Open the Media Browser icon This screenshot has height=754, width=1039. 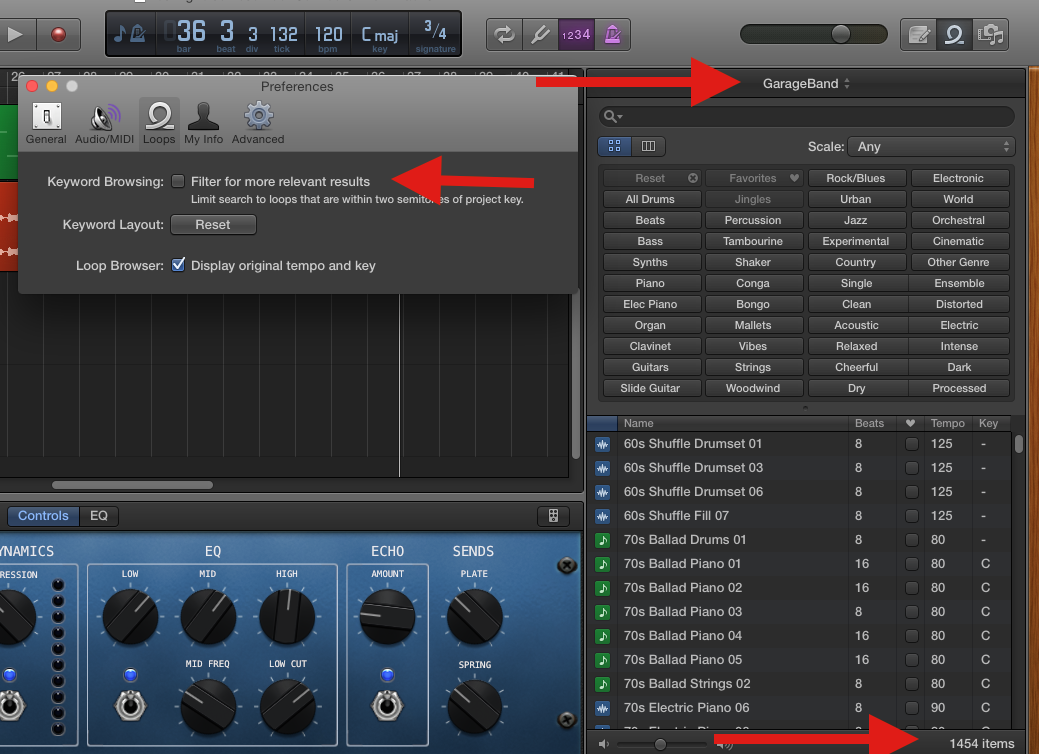tap(991, 34)
